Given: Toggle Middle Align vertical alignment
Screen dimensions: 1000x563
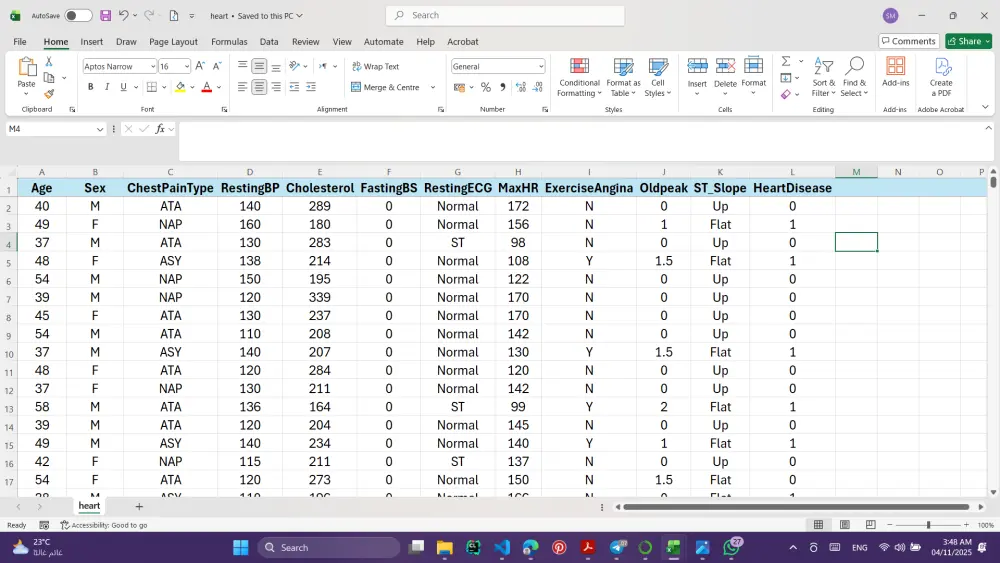Looking at the screenshot, I should pyautogui.click(x=259, y=66).
